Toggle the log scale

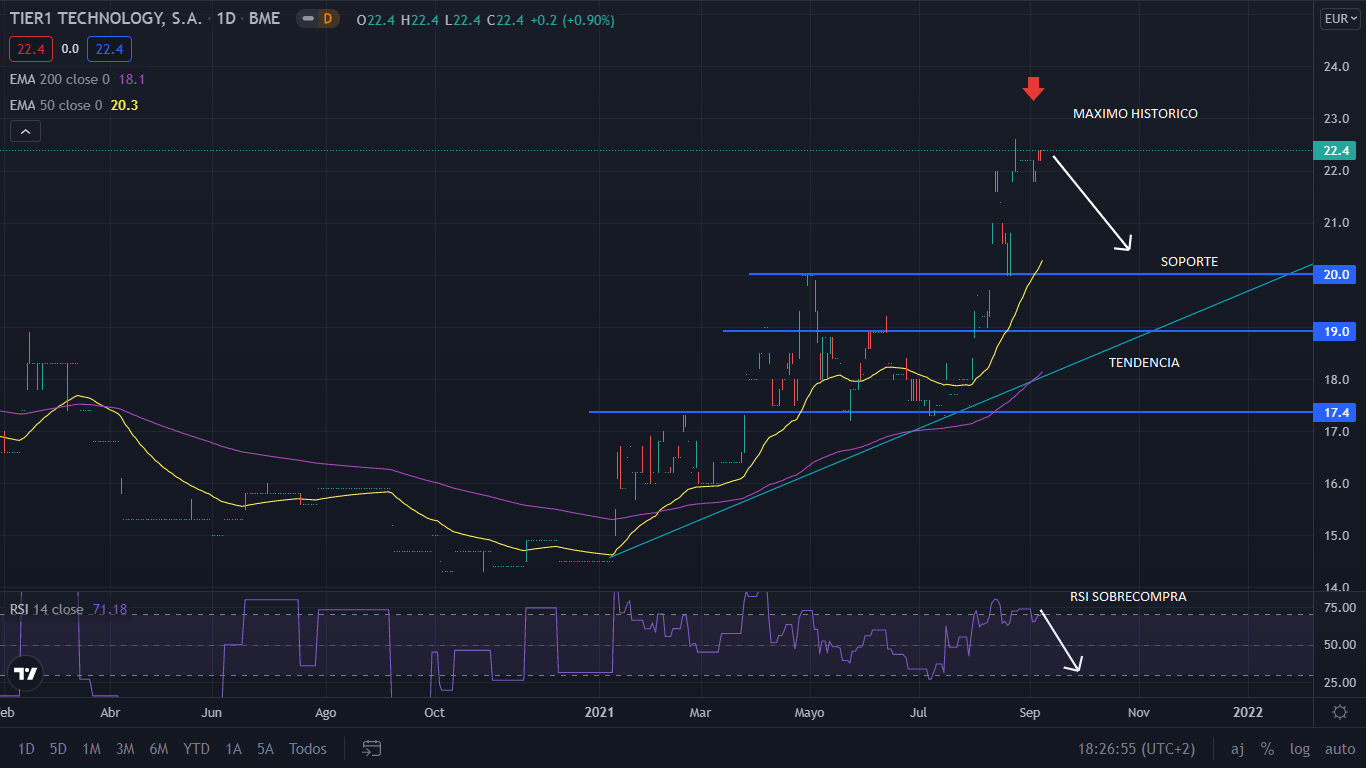click(x=1299, y=748)
